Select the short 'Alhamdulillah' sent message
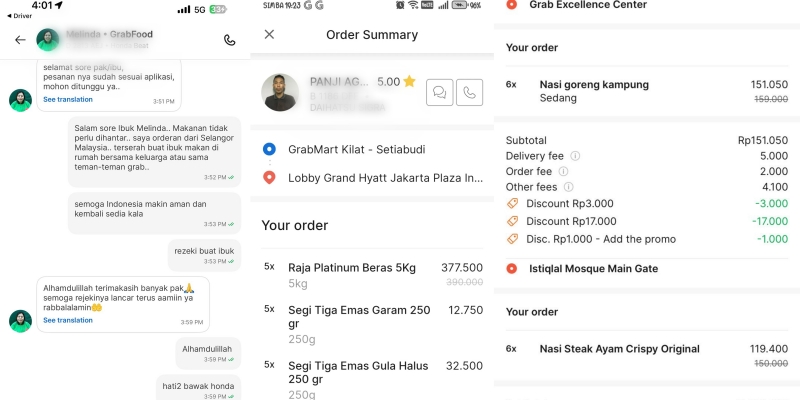This screenshot has height=400, width=800. [208, 353]
